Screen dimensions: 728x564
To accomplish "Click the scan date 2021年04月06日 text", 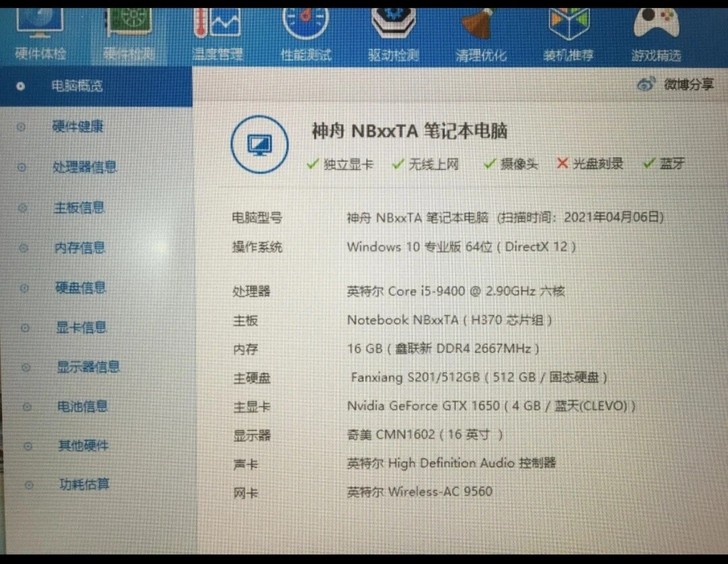I will 613,217.
